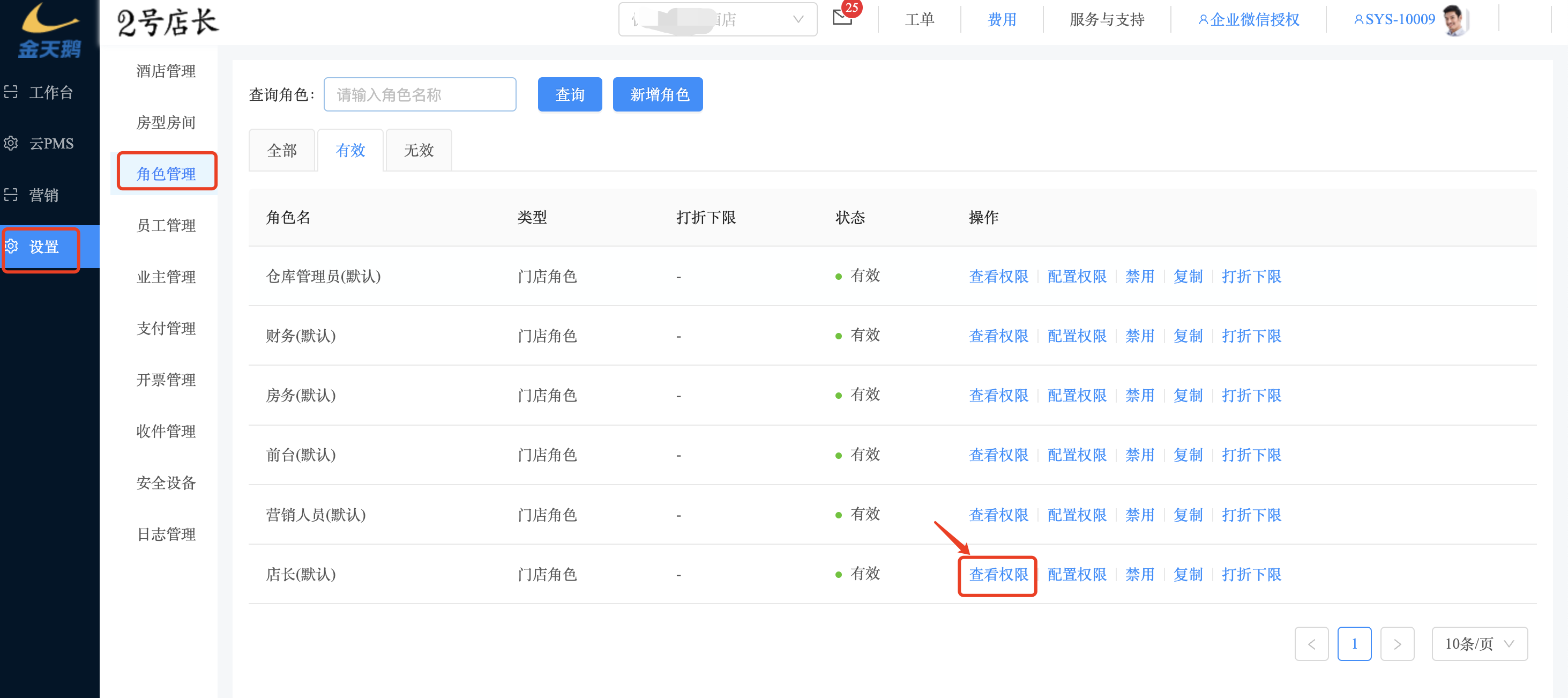
Task: Copy the 营销人员(默认) role
Action: (x=1188, y=515)
